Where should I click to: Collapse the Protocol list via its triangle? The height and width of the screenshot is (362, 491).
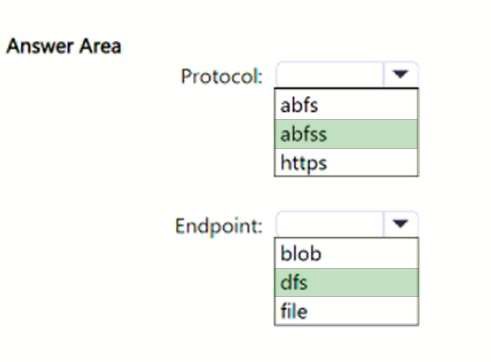(x=400, y=74)
